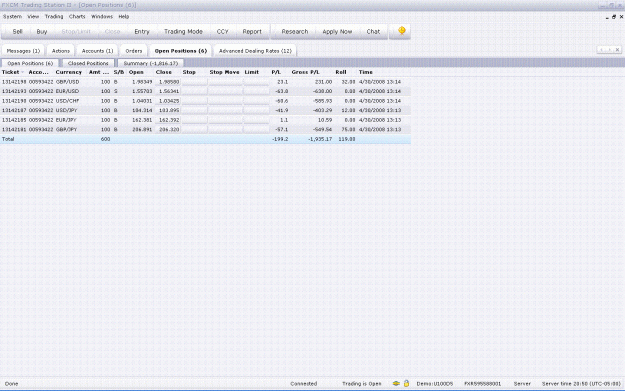Click the Time column header

(x=366, y=72)
